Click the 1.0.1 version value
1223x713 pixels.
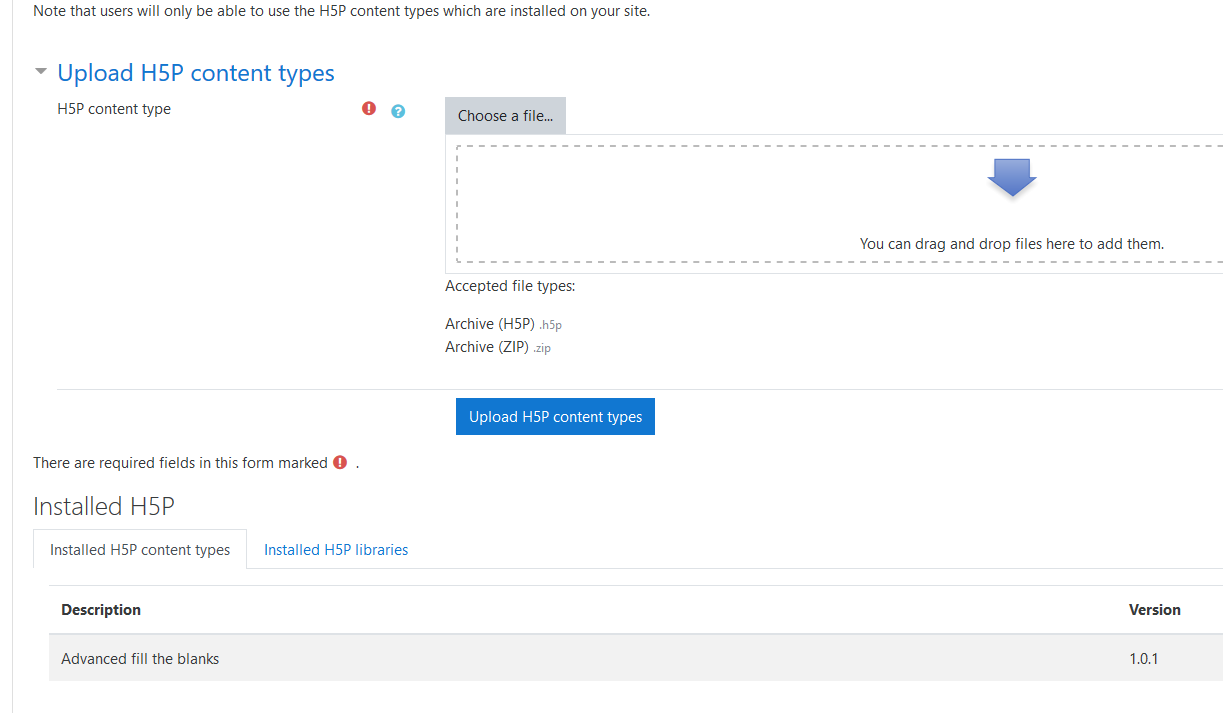(1144, 659)
